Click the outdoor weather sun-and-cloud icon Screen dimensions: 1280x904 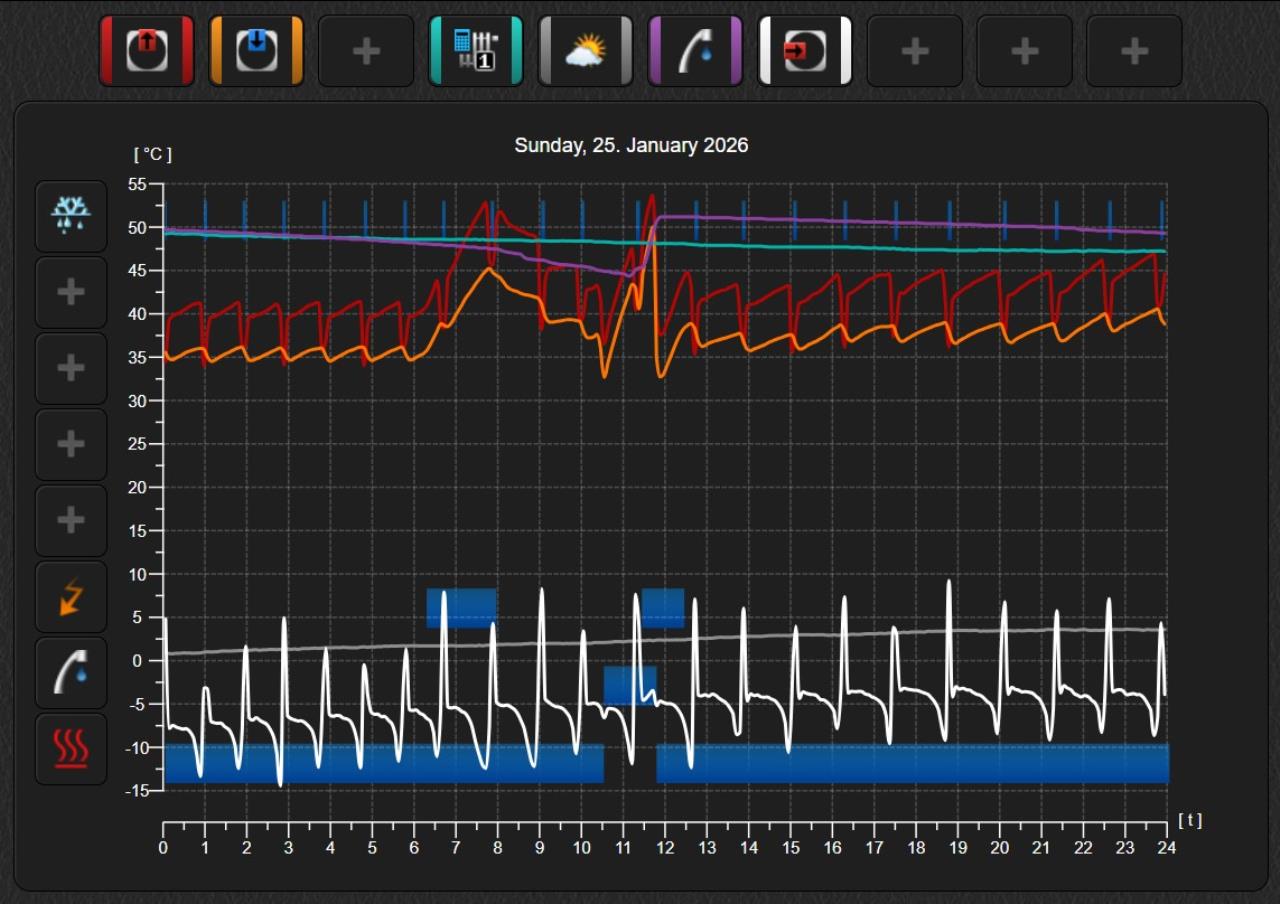point(585,51)
